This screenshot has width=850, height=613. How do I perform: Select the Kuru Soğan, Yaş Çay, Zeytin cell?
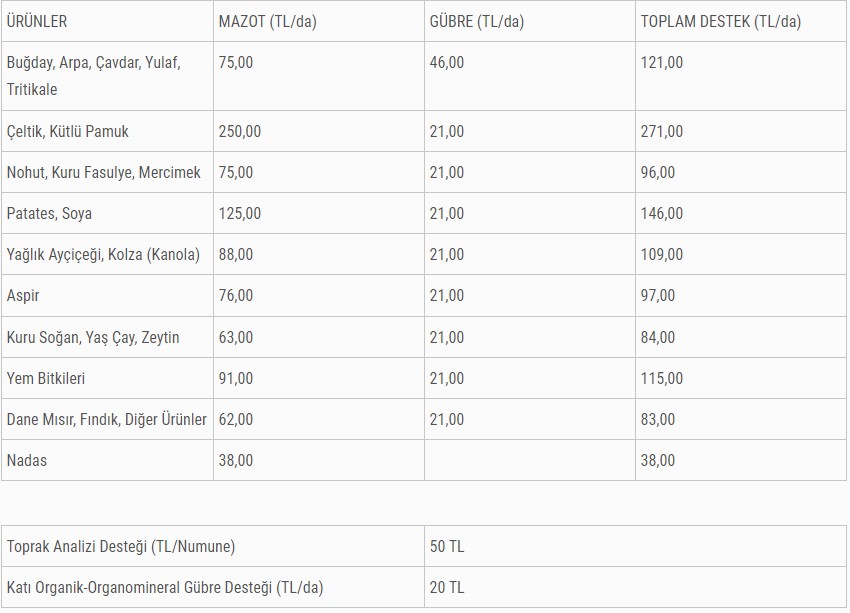point(93,337)
